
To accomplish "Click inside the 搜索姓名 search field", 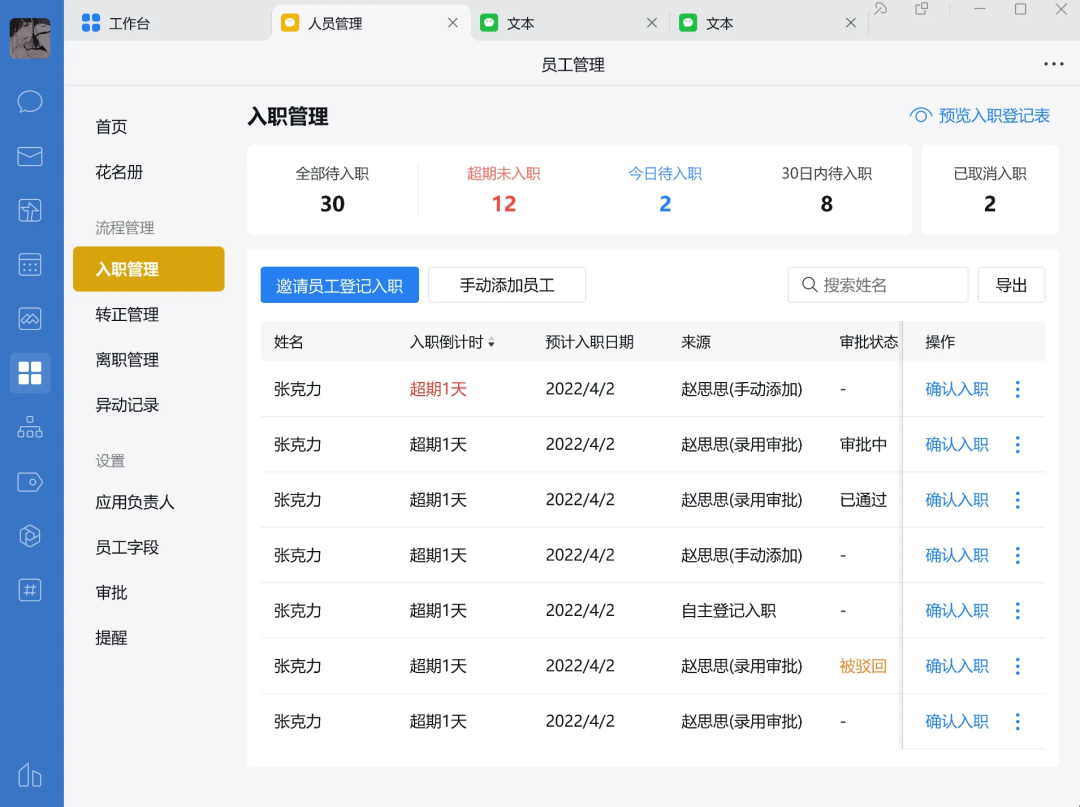I will [877, 284].
